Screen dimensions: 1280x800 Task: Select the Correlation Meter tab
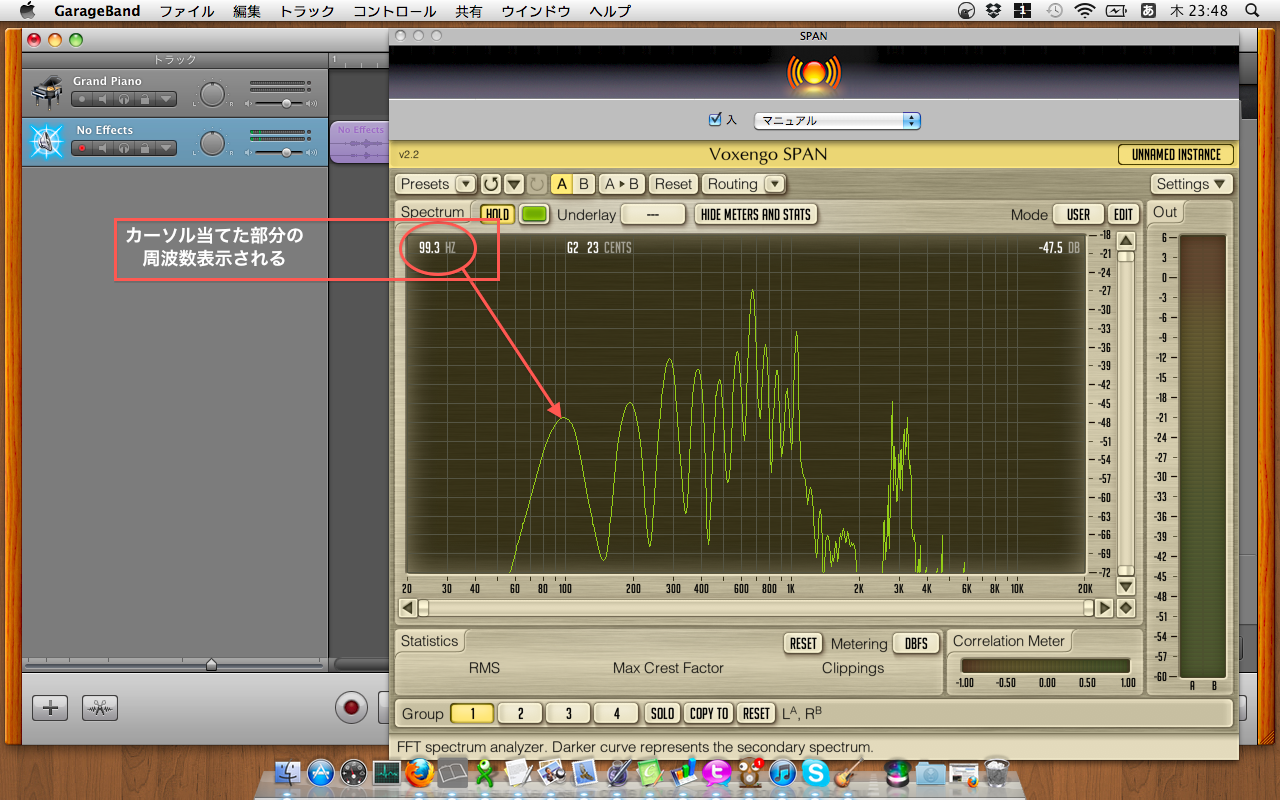[x=1010, y=641]
